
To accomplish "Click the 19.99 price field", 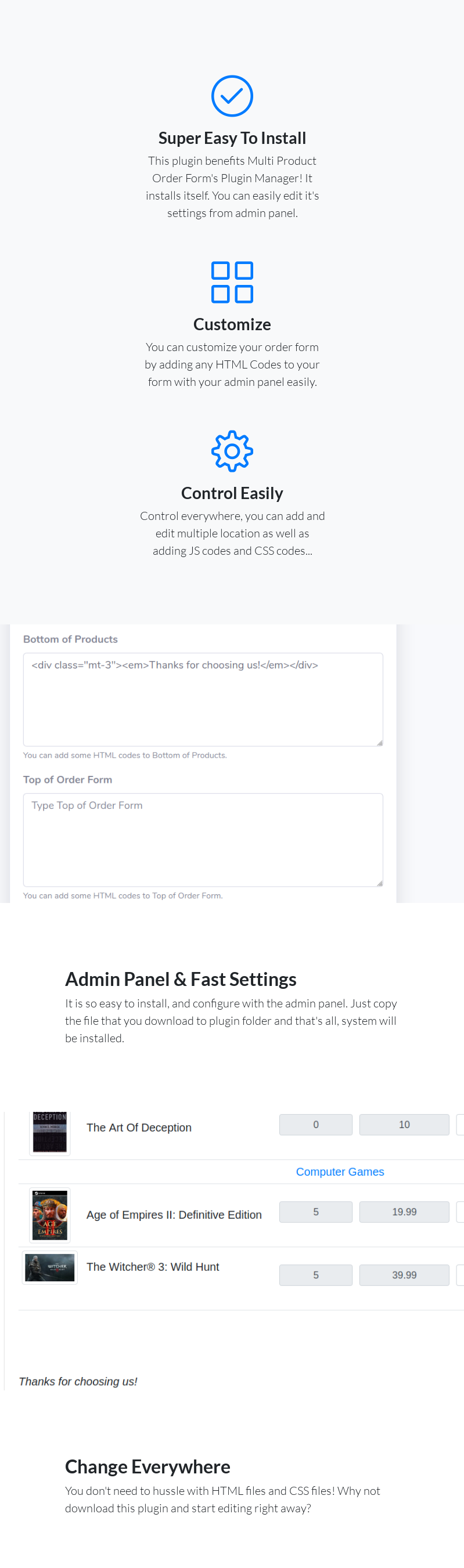I will pyautogui.click(x=404, y=1211).
